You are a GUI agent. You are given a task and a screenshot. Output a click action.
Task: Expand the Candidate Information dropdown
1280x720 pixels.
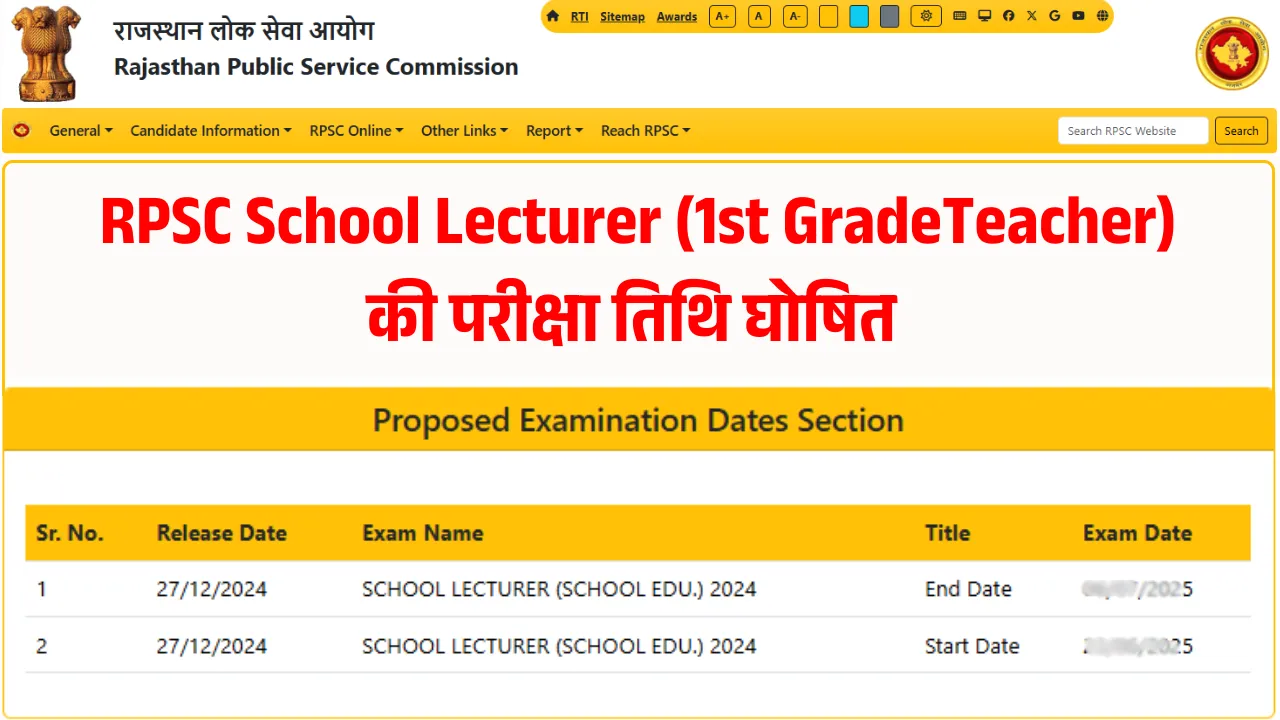(x=211, y=130)
